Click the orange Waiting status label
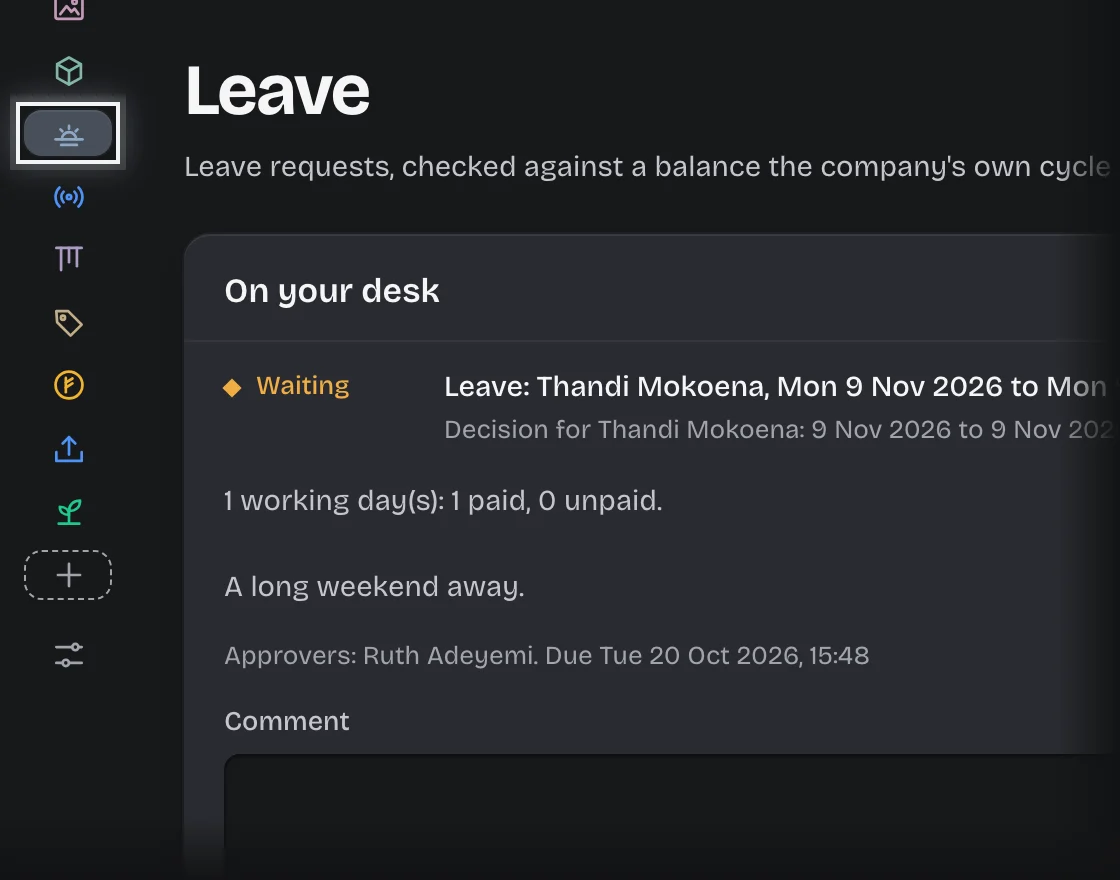 [x=303, y=386]
